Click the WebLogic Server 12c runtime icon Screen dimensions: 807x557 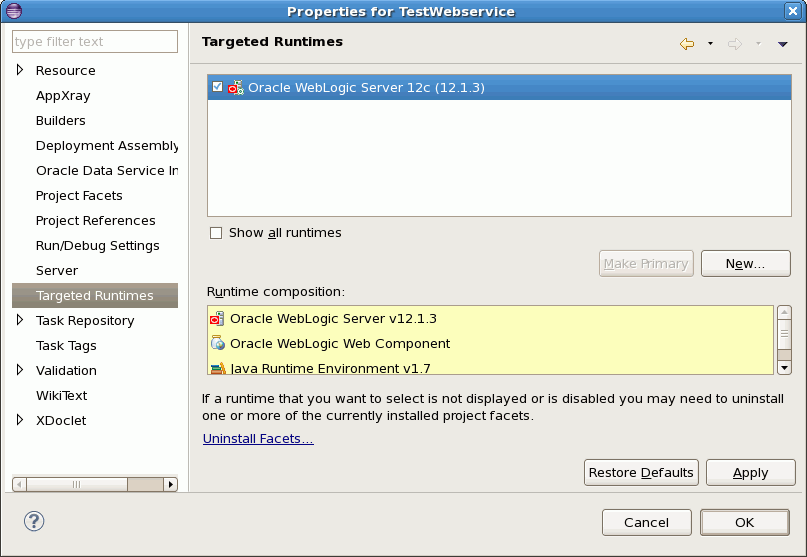pyautogui.click(x=236, y=88)
